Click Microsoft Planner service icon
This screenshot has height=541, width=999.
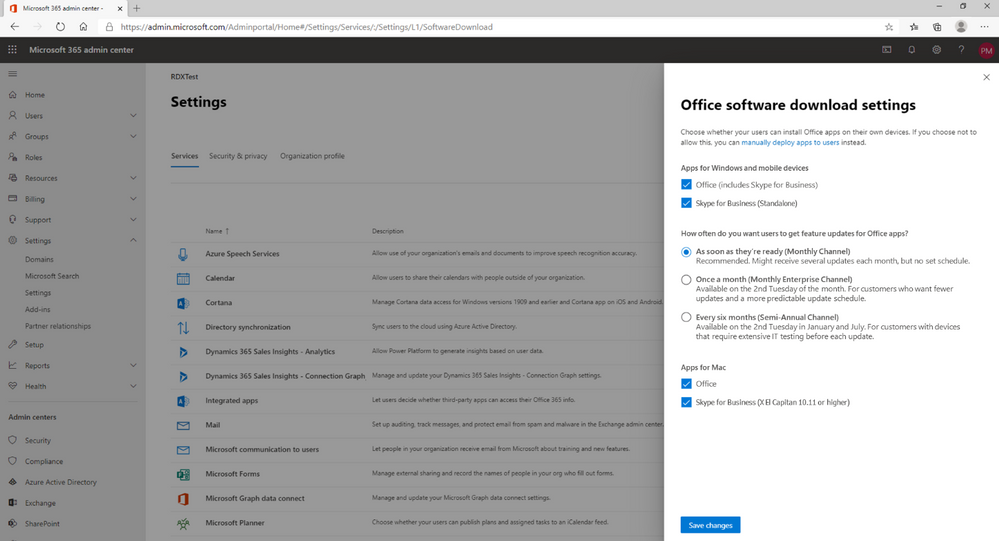coord(183,523)
